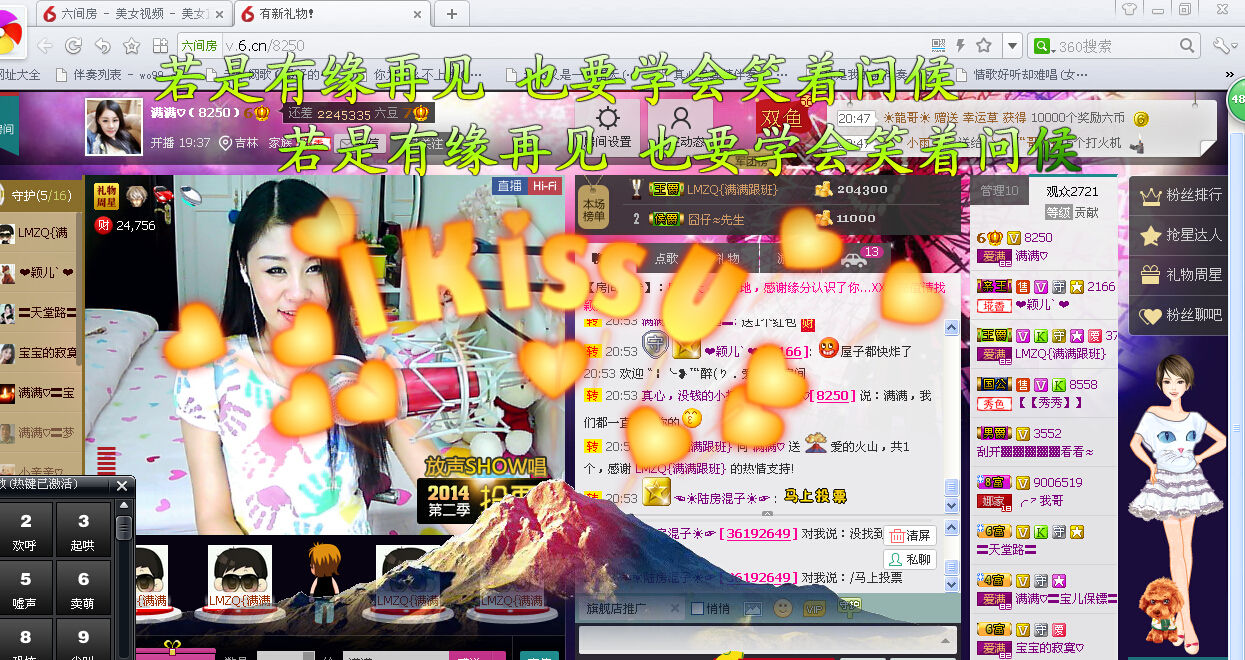Click the magnifier in 360 search box
Screen dimensions: 1245x660
[1187, 46]
